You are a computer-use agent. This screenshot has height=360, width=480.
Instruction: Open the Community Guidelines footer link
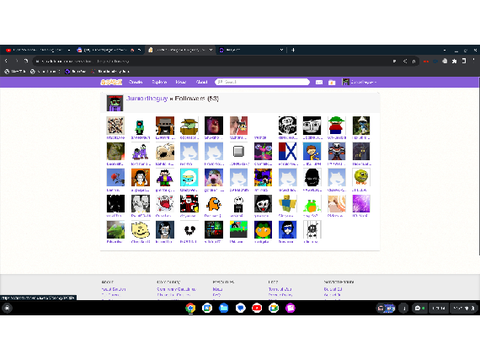coord(176,289)
